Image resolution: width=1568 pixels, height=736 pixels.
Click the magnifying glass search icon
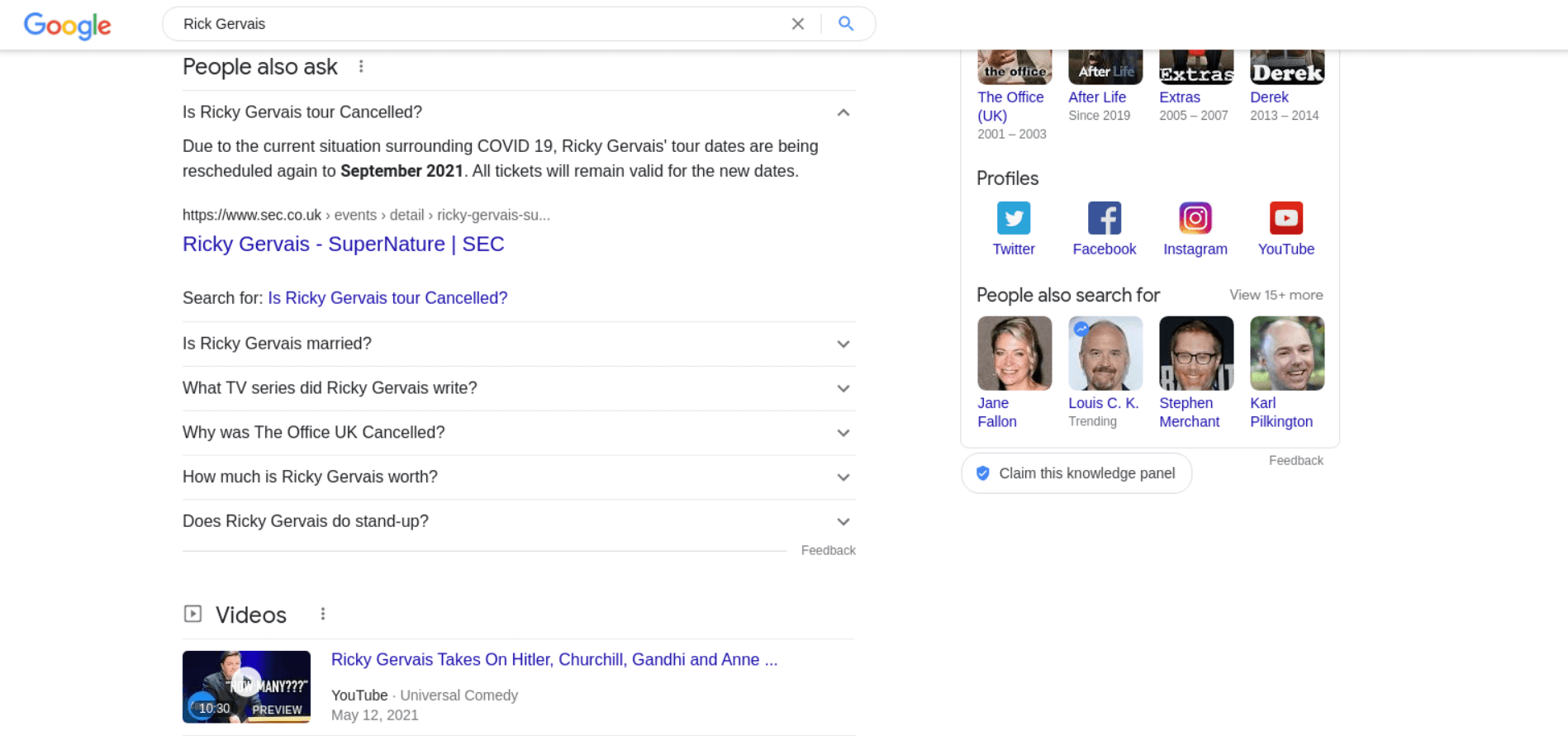coord(846,23)
